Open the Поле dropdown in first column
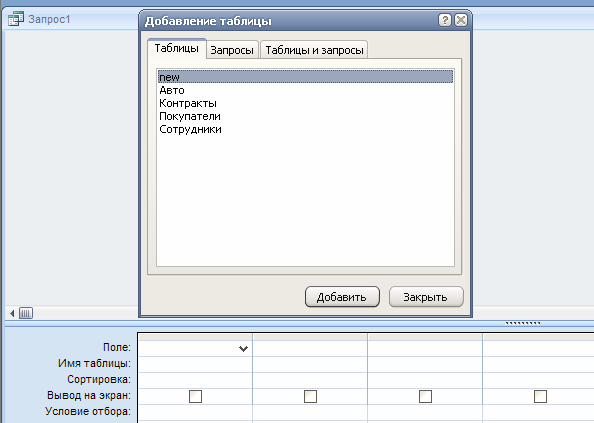 click(243, 348)
